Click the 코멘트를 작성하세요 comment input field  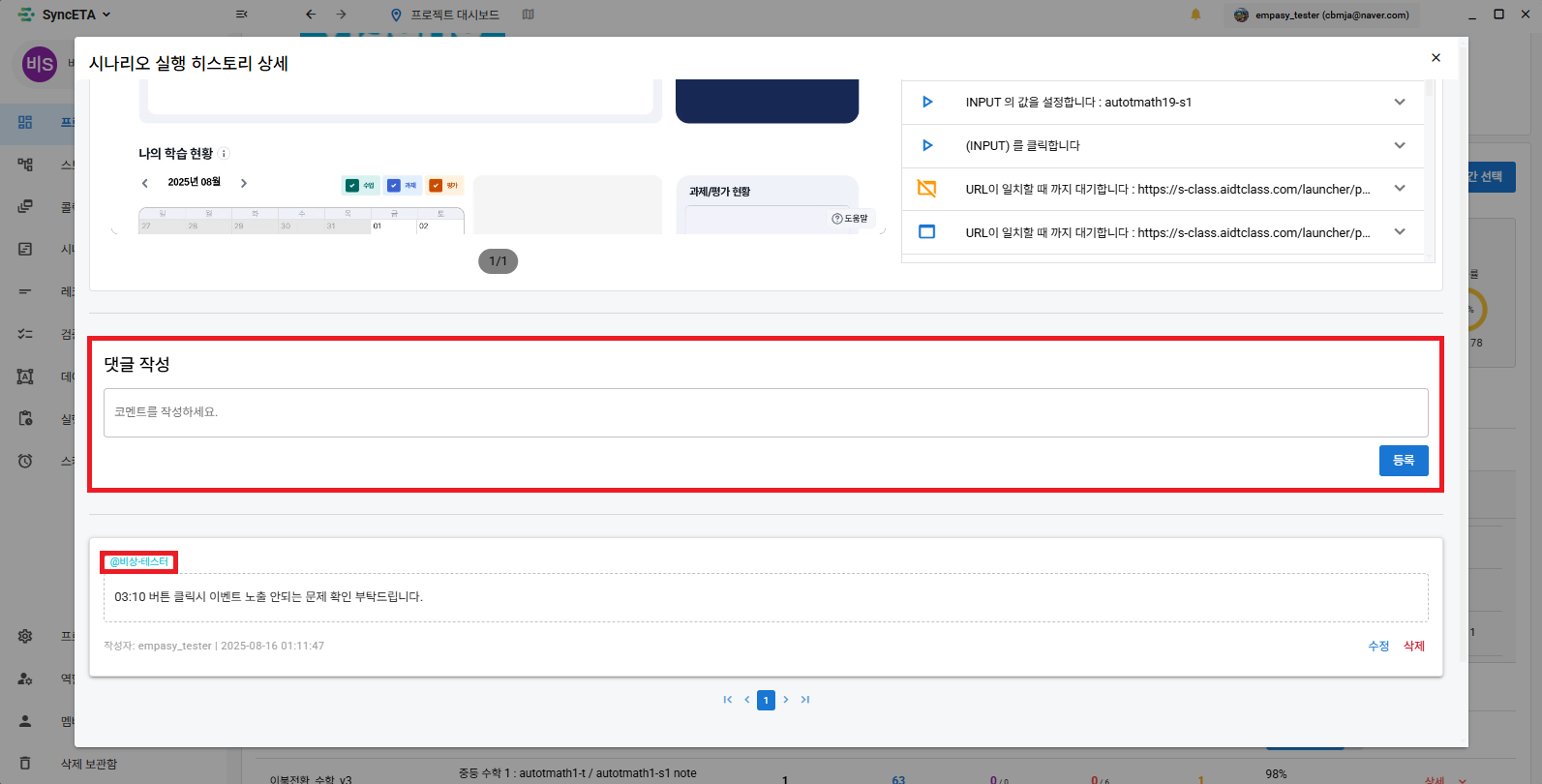765,412
